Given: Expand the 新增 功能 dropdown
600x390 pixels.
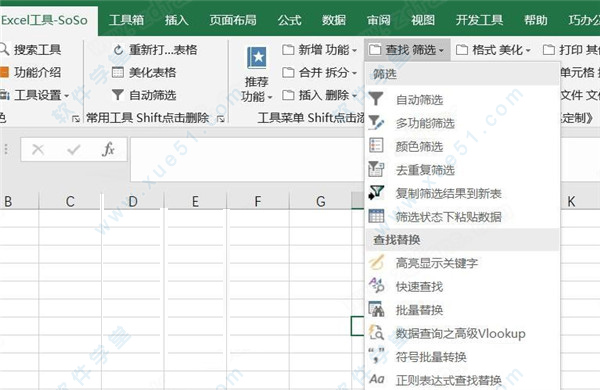Looking at the screenshot, I should point(320,50).
